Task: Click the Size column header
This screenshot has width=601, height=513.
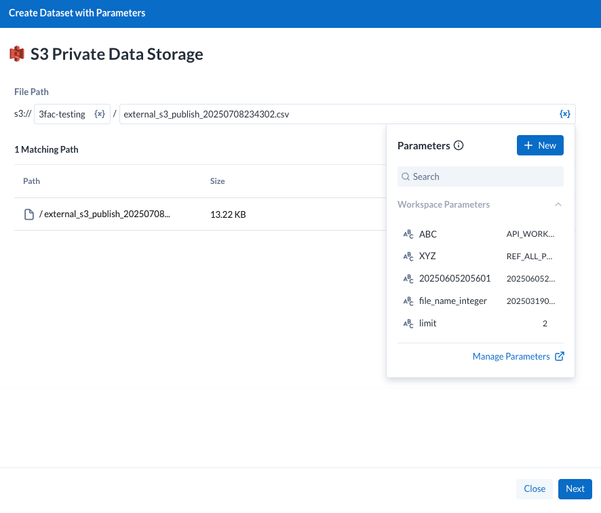Action: [217, 181]
